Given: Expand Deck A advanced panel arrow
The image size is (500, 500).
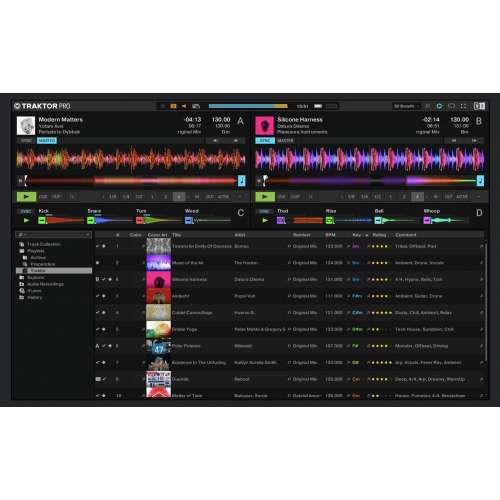Looking at the screenshot, I should 240,197.
